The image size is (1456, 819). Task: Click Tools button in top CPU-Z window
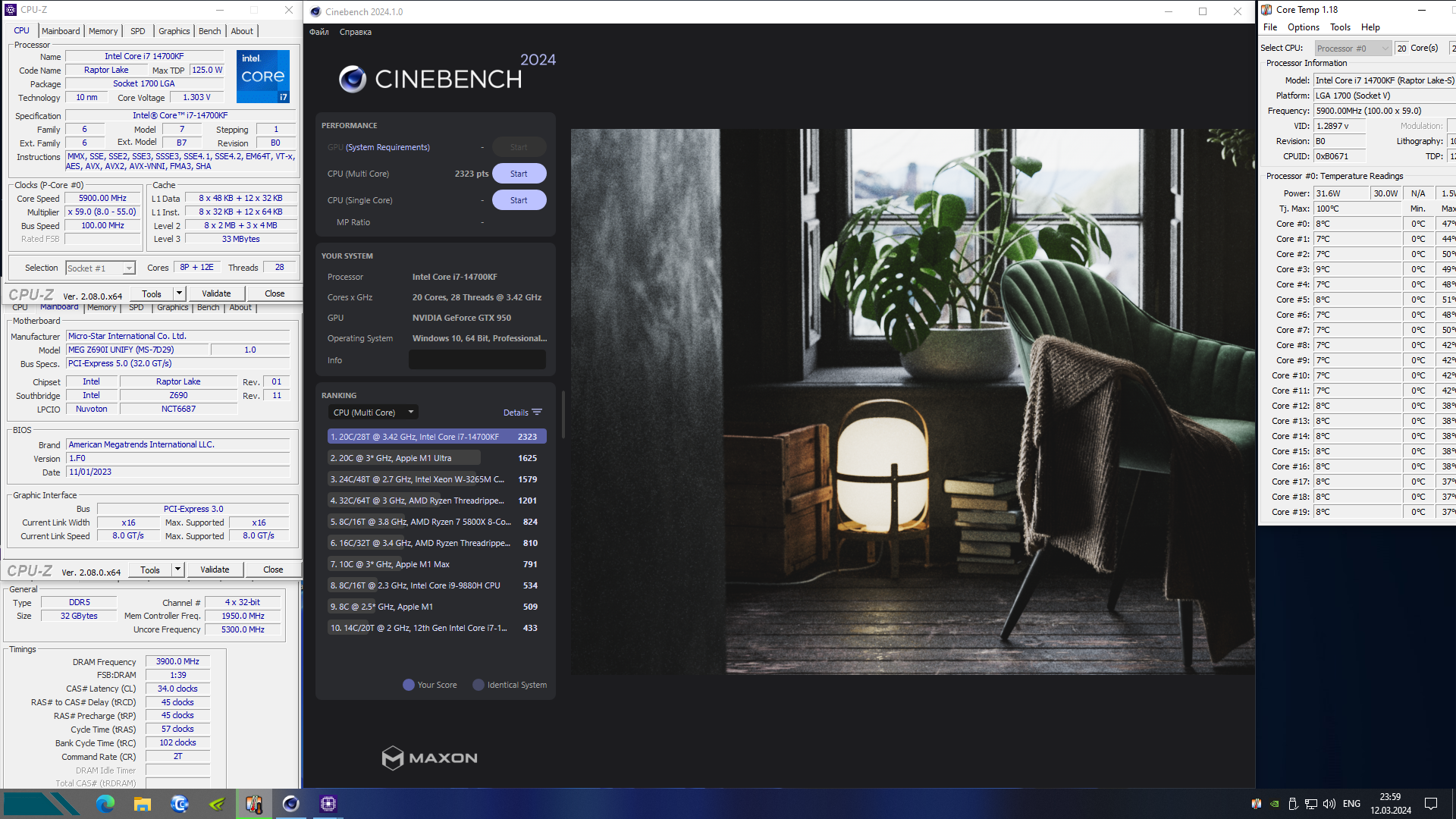(x=152, y=293)
